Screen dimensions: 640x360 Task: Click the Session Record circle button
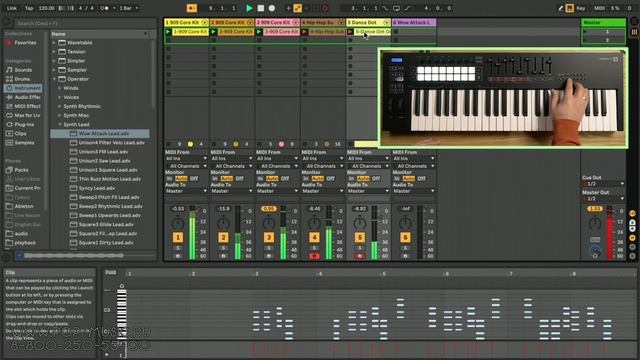[x=325, y=8]
